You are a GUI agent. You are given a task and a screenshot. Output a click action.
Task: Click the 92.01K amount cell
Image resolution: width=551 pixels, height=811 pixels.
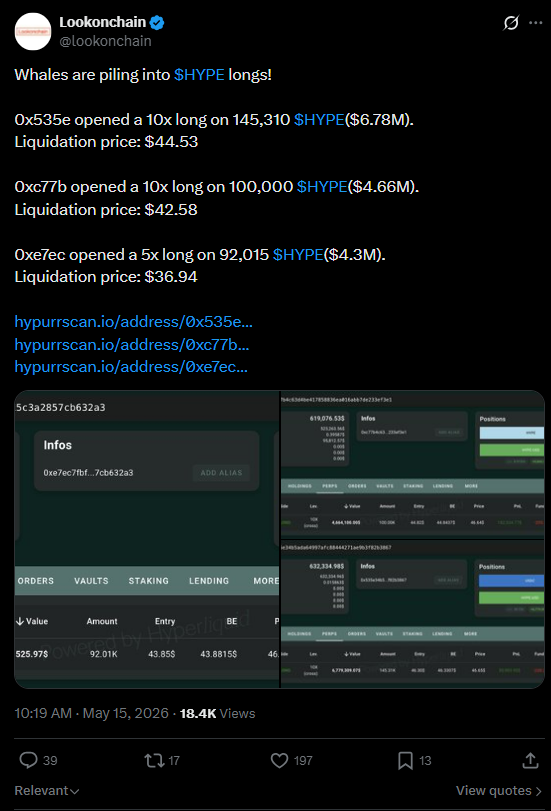click(x=103, y=654)
